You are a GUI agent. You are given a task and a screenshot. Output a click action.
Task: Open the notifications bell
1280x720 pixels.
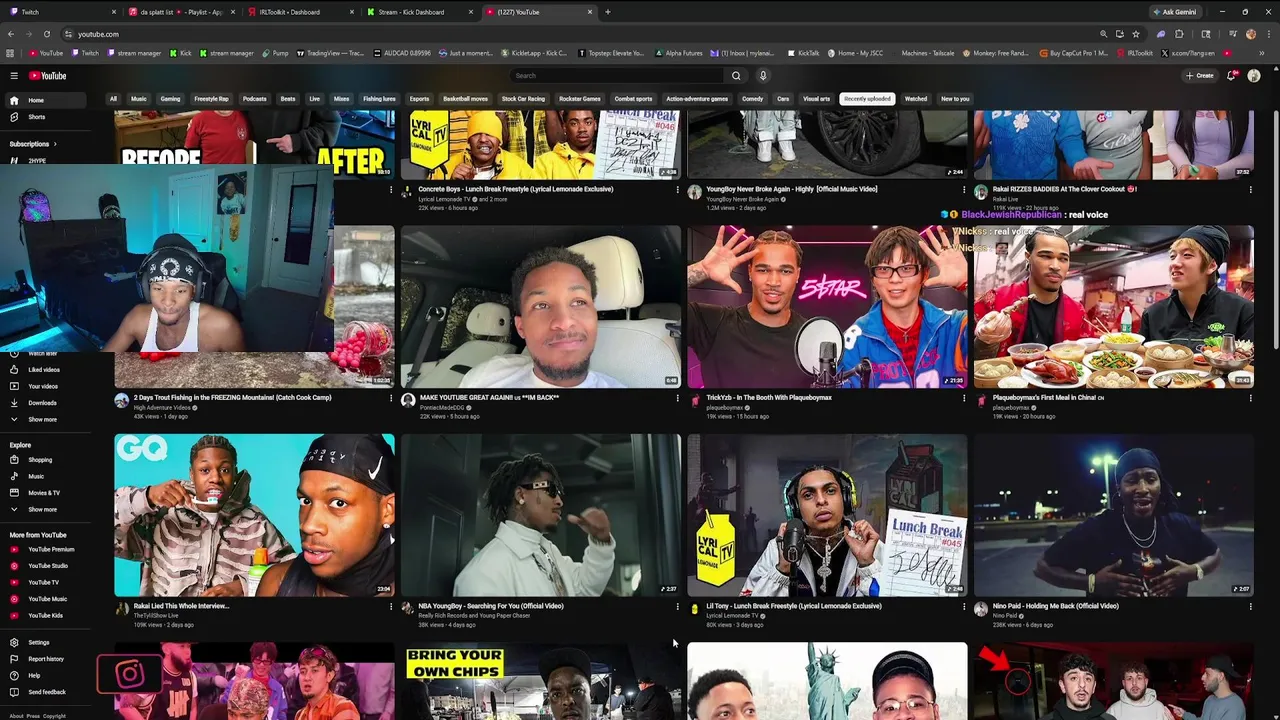(1231, 76)
